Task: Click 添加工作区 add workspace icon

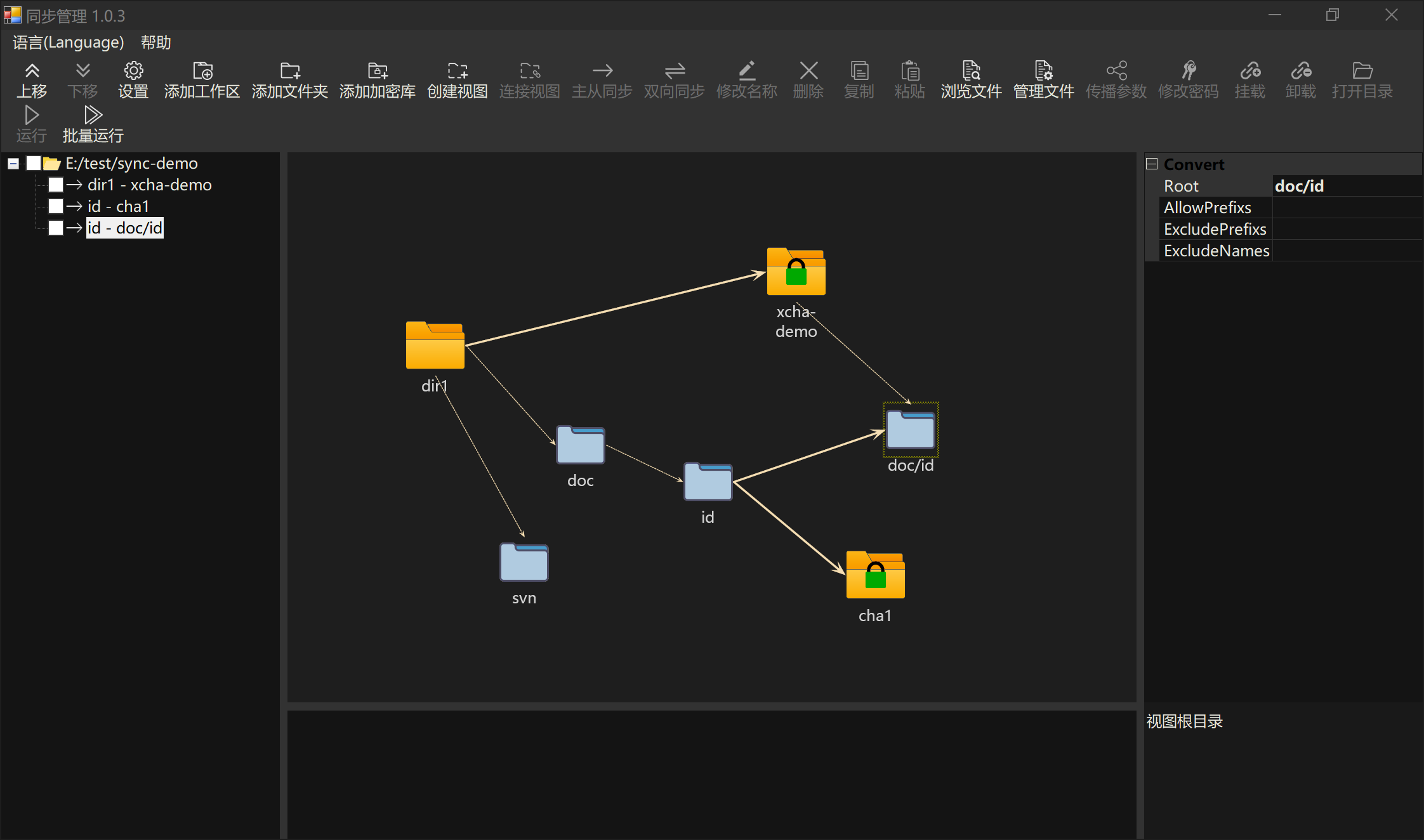Action: (x=202, y=71)
